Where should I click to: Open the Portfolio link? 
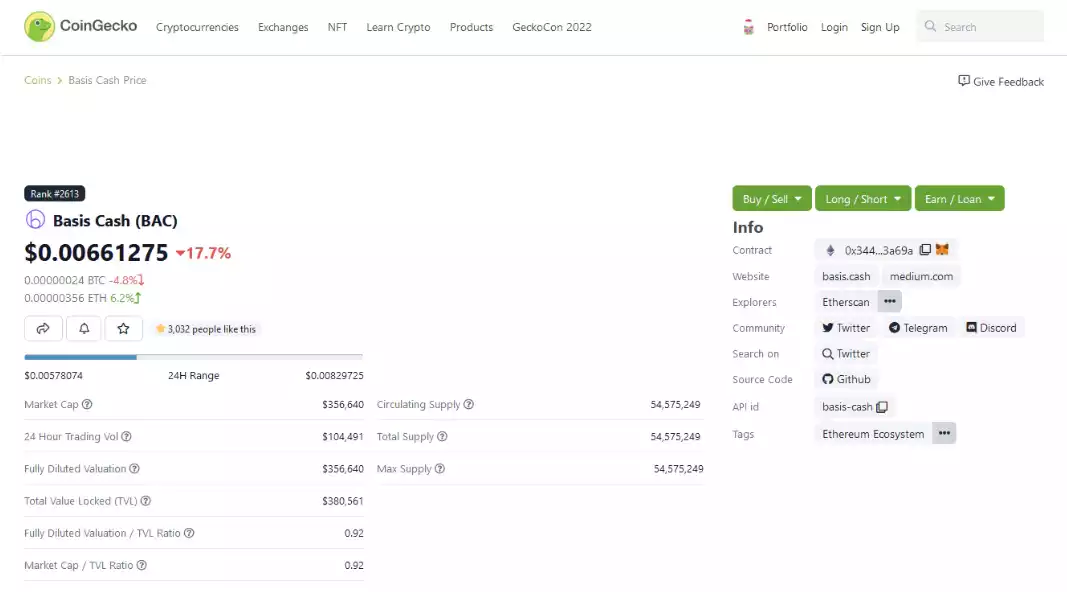[787, 27]
